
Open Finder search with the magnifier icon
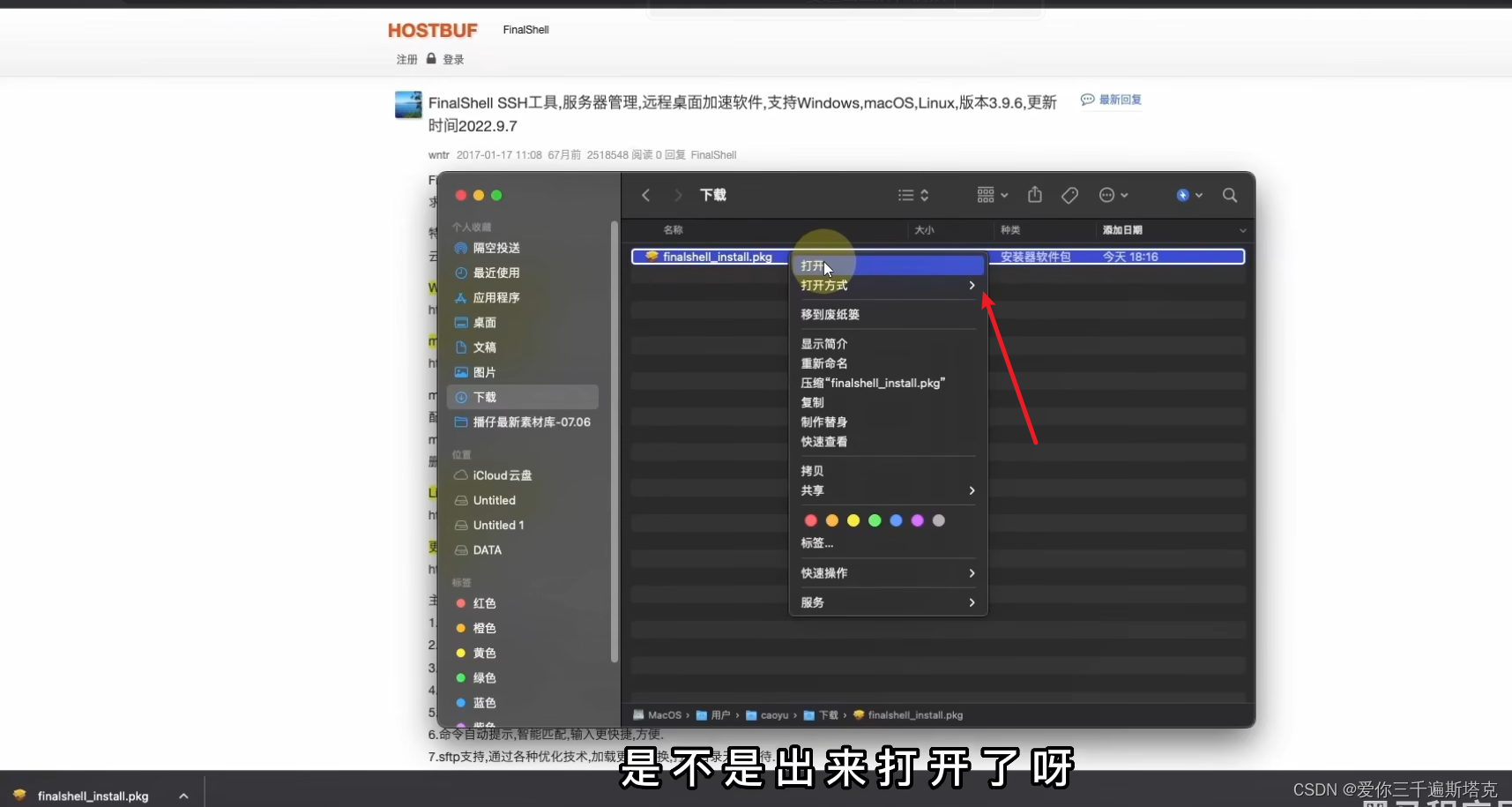1229,195
